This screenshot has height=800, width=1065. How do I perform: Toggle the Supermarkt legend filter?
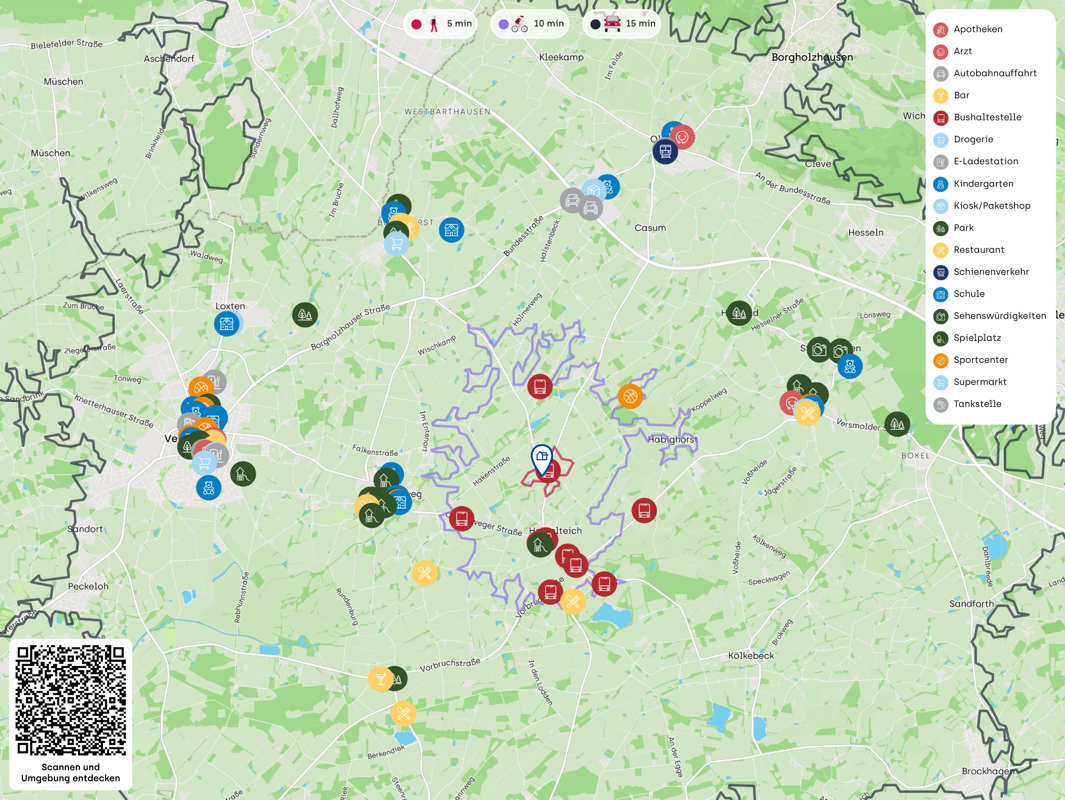(979, 382)
